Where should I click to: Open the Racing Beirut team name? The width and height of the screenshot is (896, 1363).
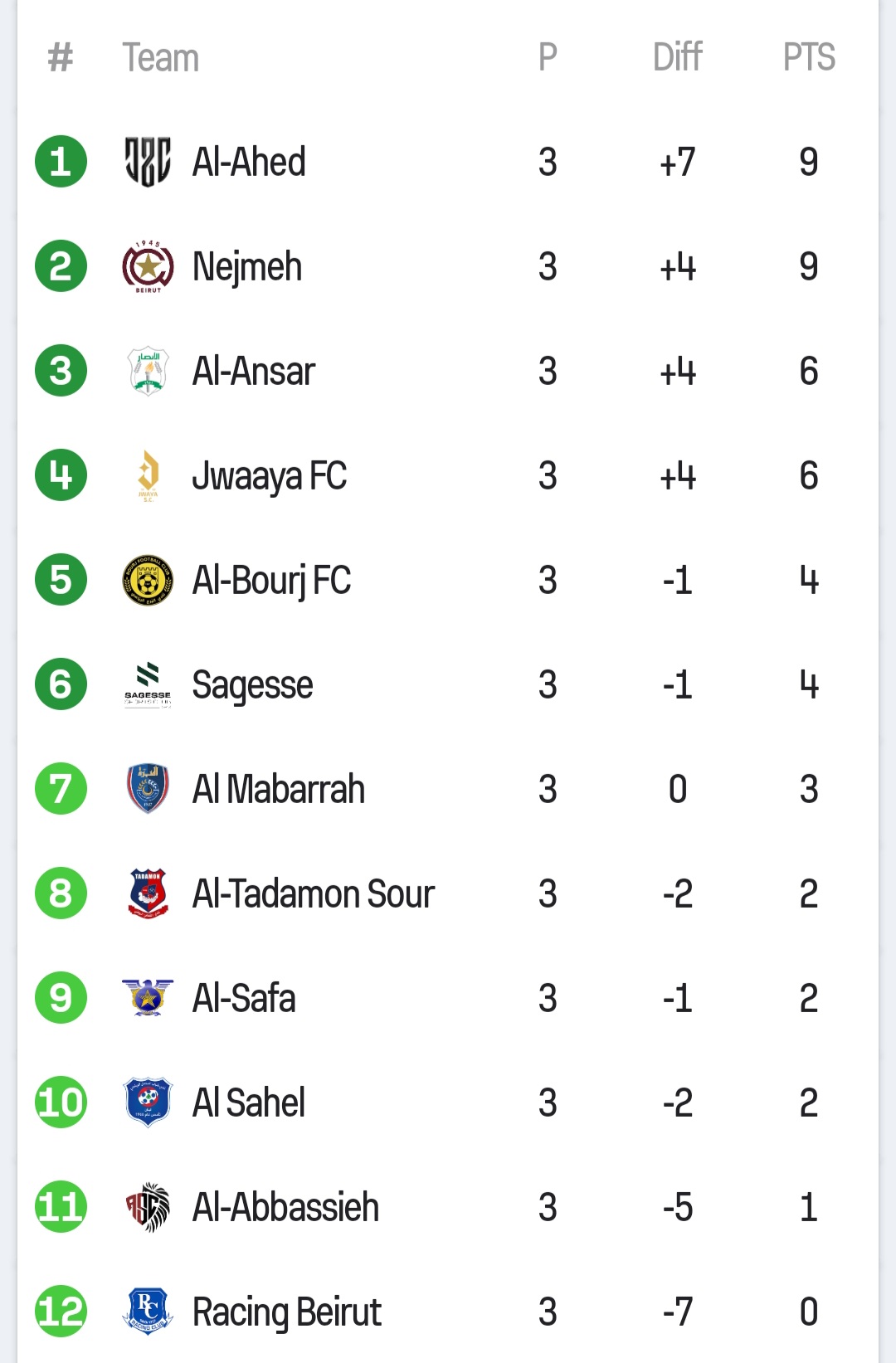point(286,1312)
